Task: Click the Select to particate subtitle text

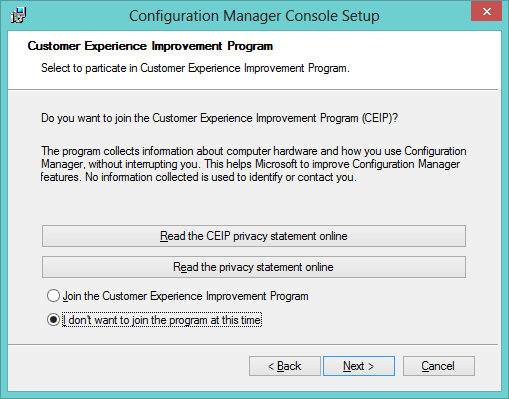Action: pyautogui.click(x=195, y=68)
